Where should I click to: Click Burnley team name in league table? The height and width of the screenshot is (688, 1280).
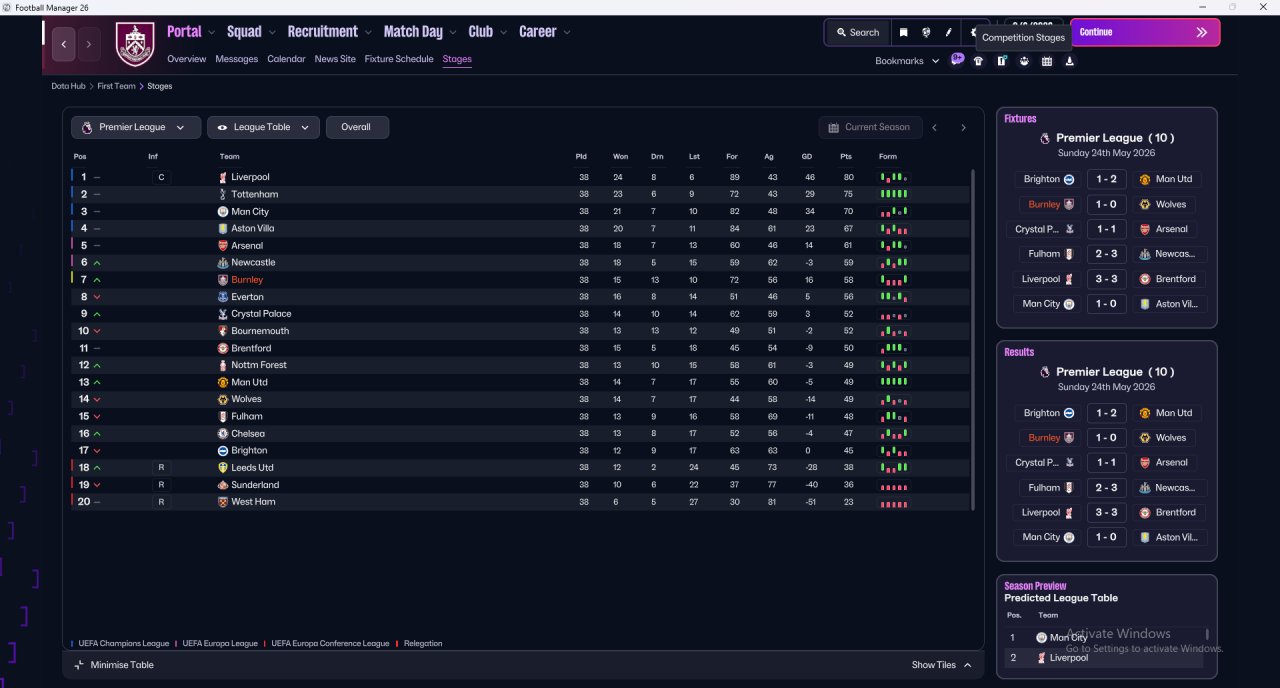tap(247, 280)
